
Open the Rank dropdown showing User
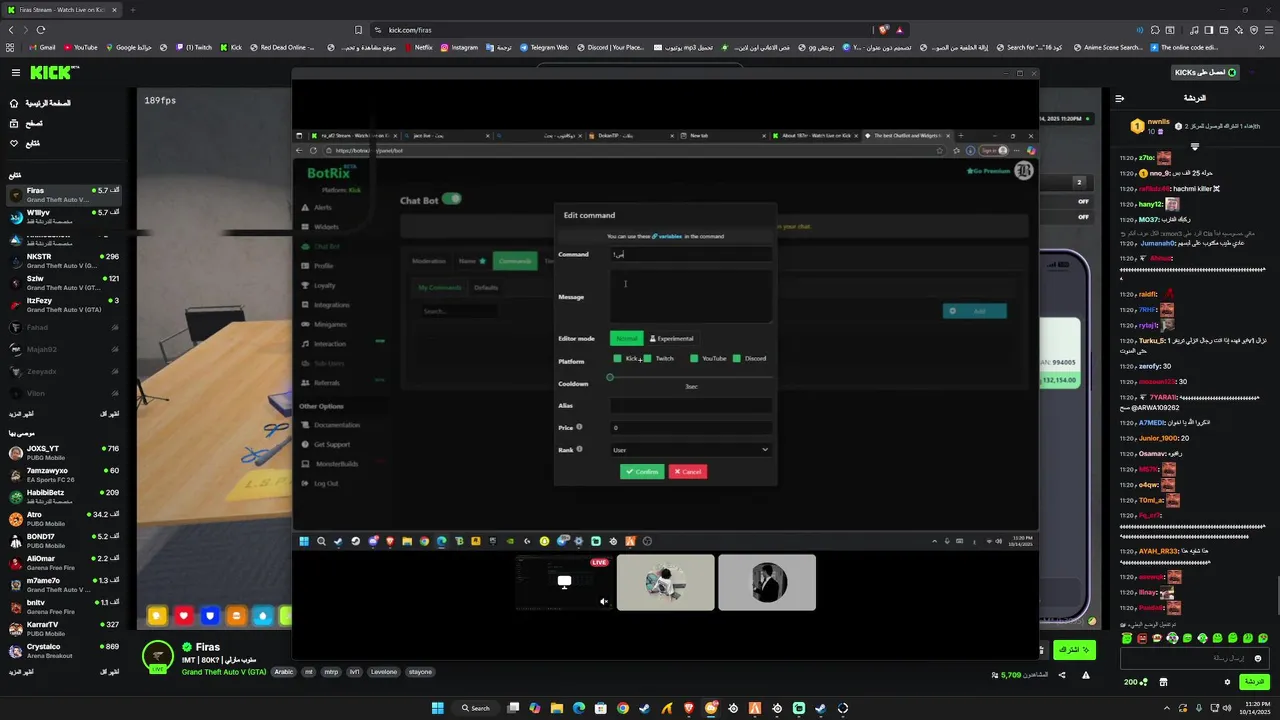pos(691,450)
